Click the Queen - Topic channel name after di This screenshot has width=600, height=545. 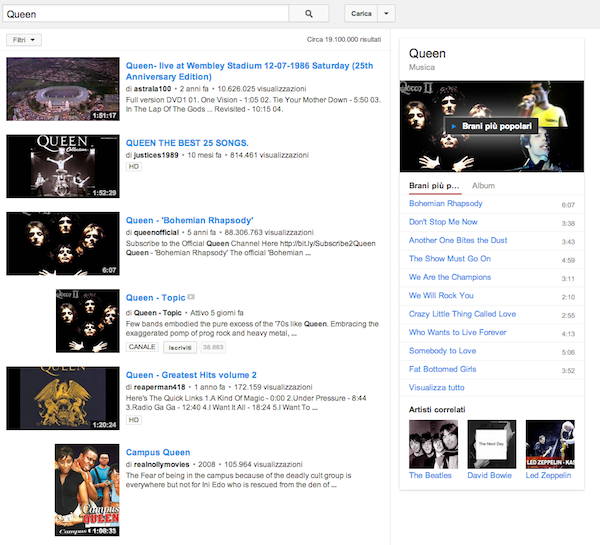[x=158, y=313]
